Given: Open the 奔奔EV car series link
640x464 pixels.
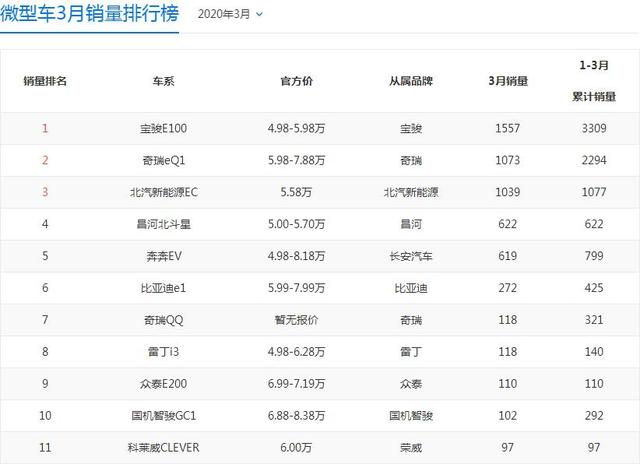Looking at the screenshot, I should [x=163, y=256].
